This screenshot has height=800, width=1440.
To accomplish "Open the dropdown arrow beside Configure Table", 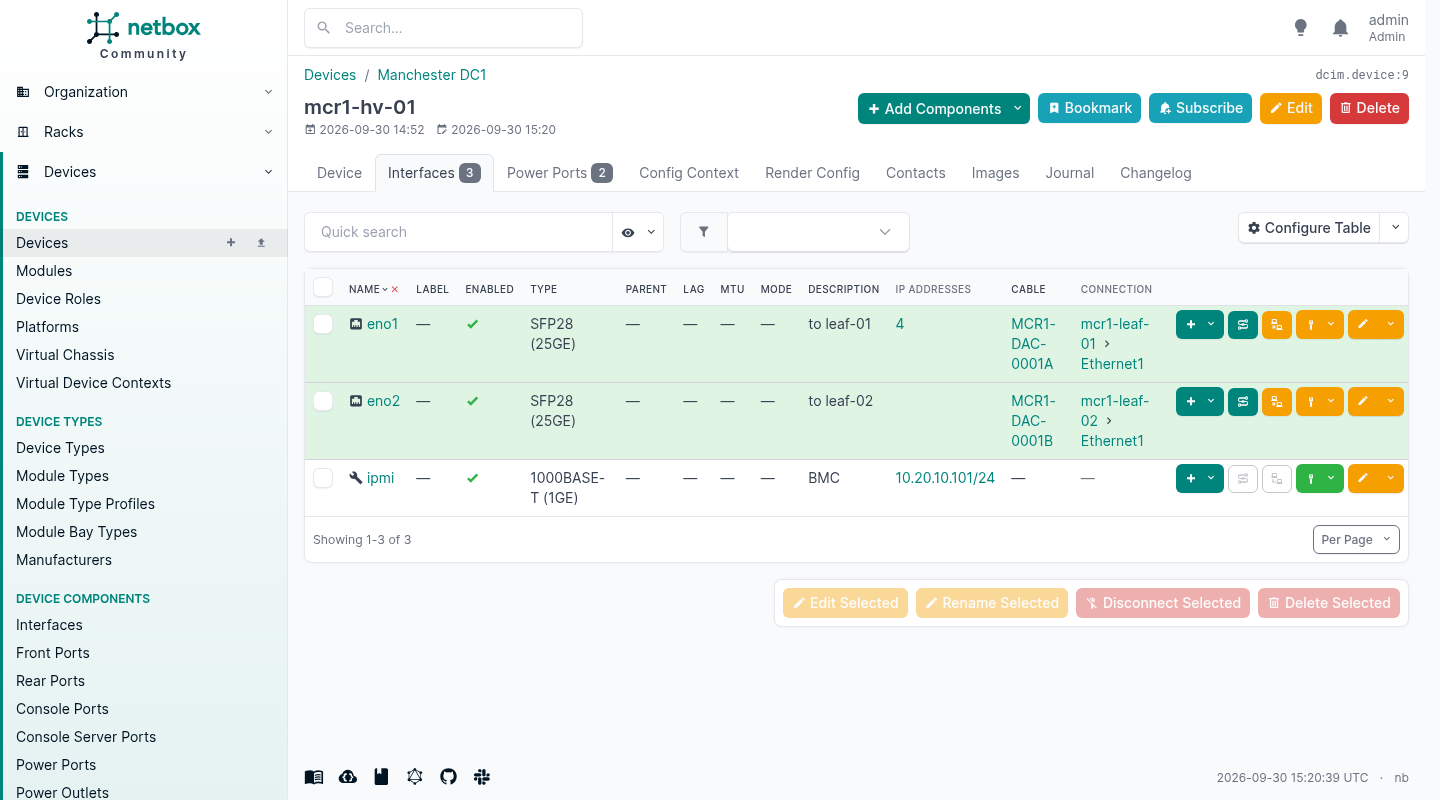I will pos(1394,228).
